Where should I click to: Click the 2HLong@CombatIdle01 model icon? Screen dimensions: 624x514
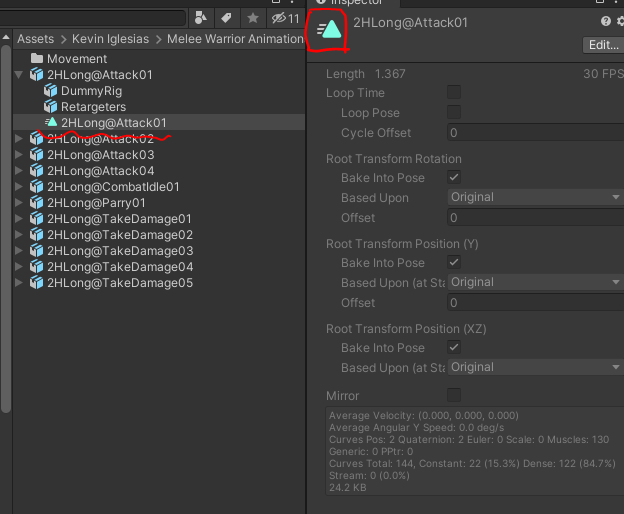[x=37, y=187]
